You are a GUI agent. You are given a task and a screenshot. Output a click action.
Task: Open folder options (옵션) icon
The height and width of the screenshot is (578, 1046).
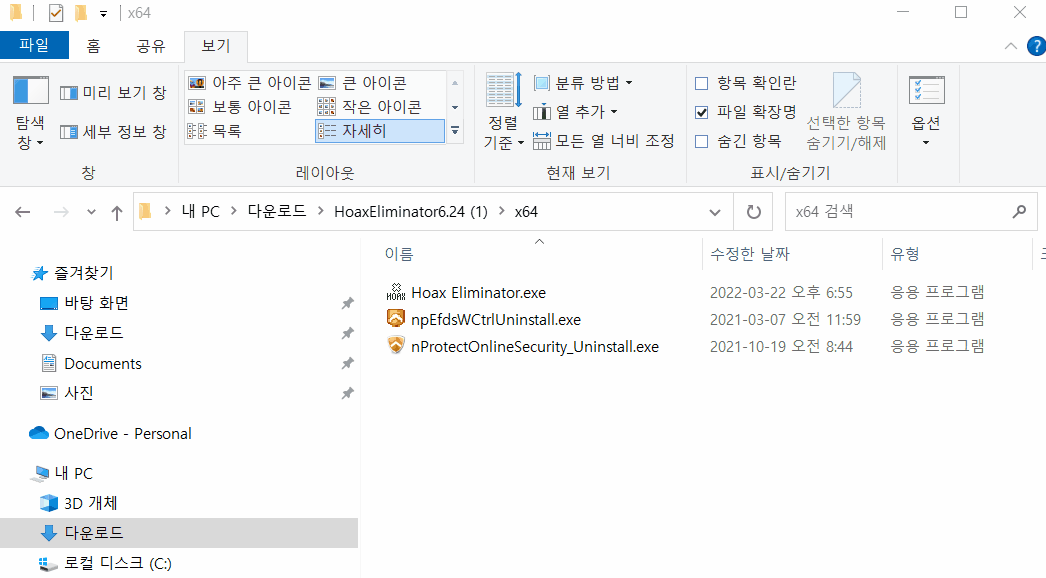point(927,90)
